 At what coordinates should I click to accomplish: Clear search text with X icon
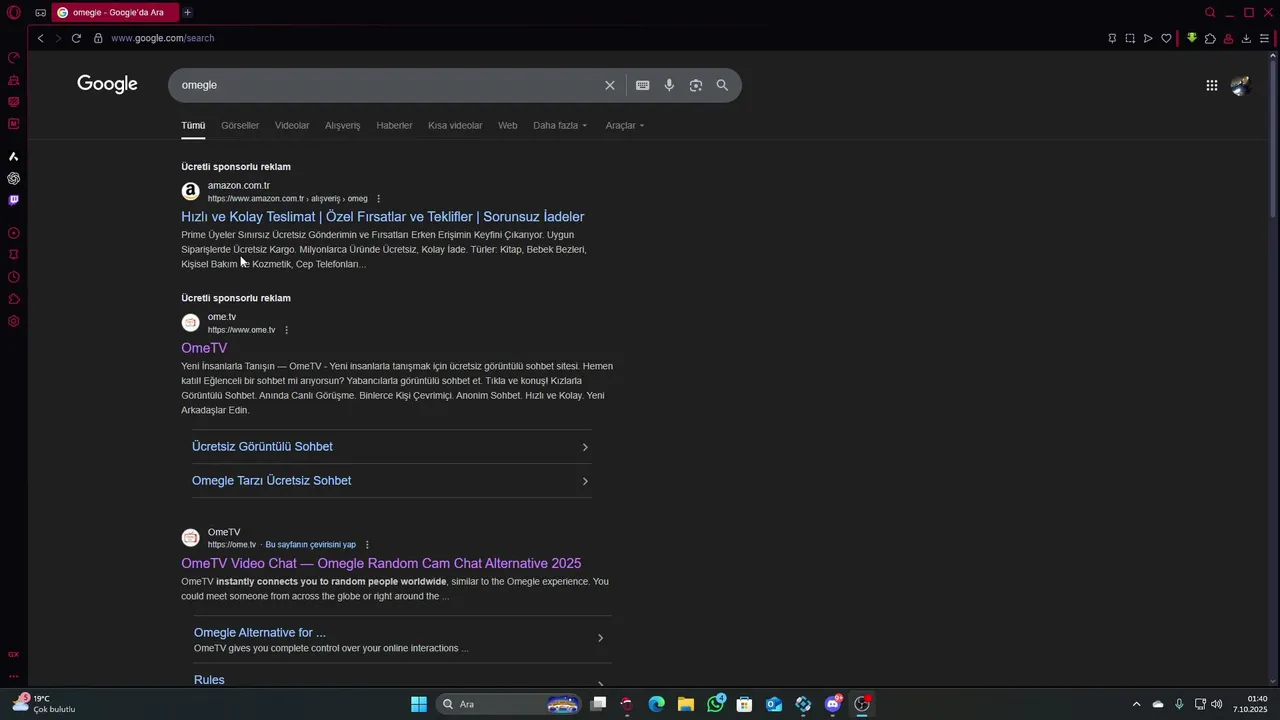tap(610, 85)
